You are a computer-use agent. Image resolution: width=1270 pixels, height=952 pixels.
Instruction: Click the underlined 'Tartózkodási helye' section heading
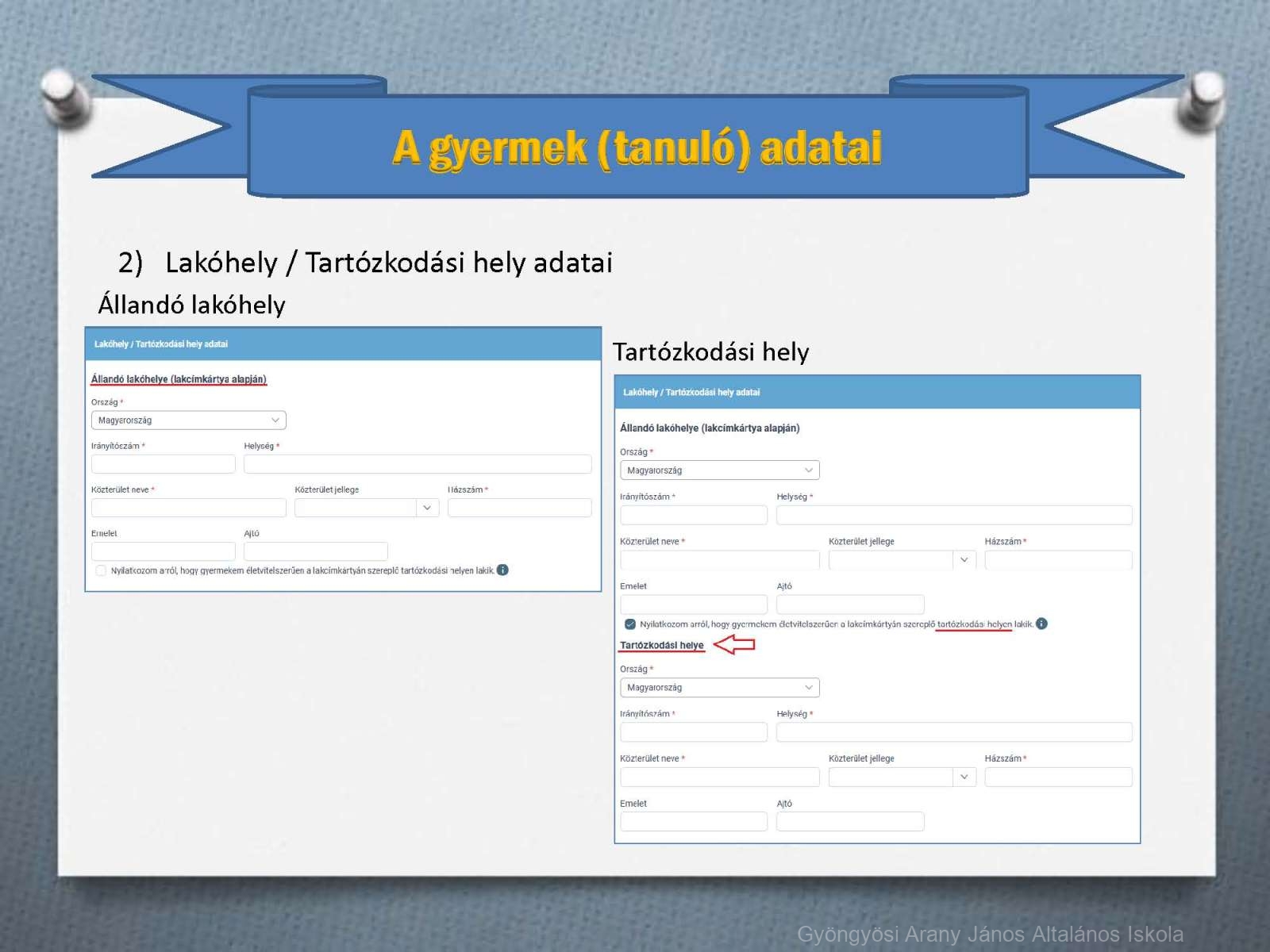(661, 645)
